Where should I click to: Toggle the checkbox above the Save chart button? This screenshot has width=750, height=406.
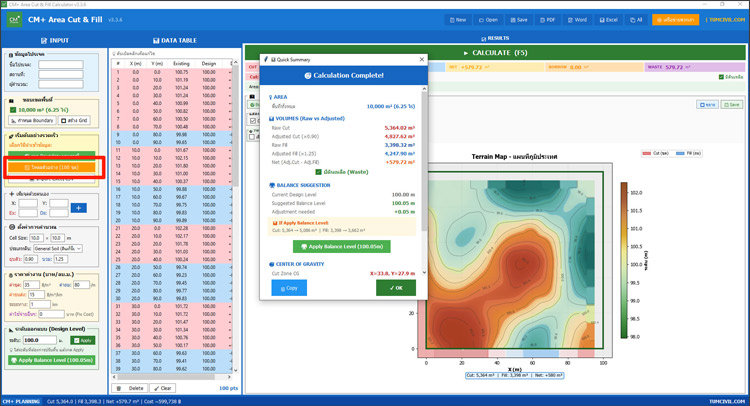[x=722, y=77]
